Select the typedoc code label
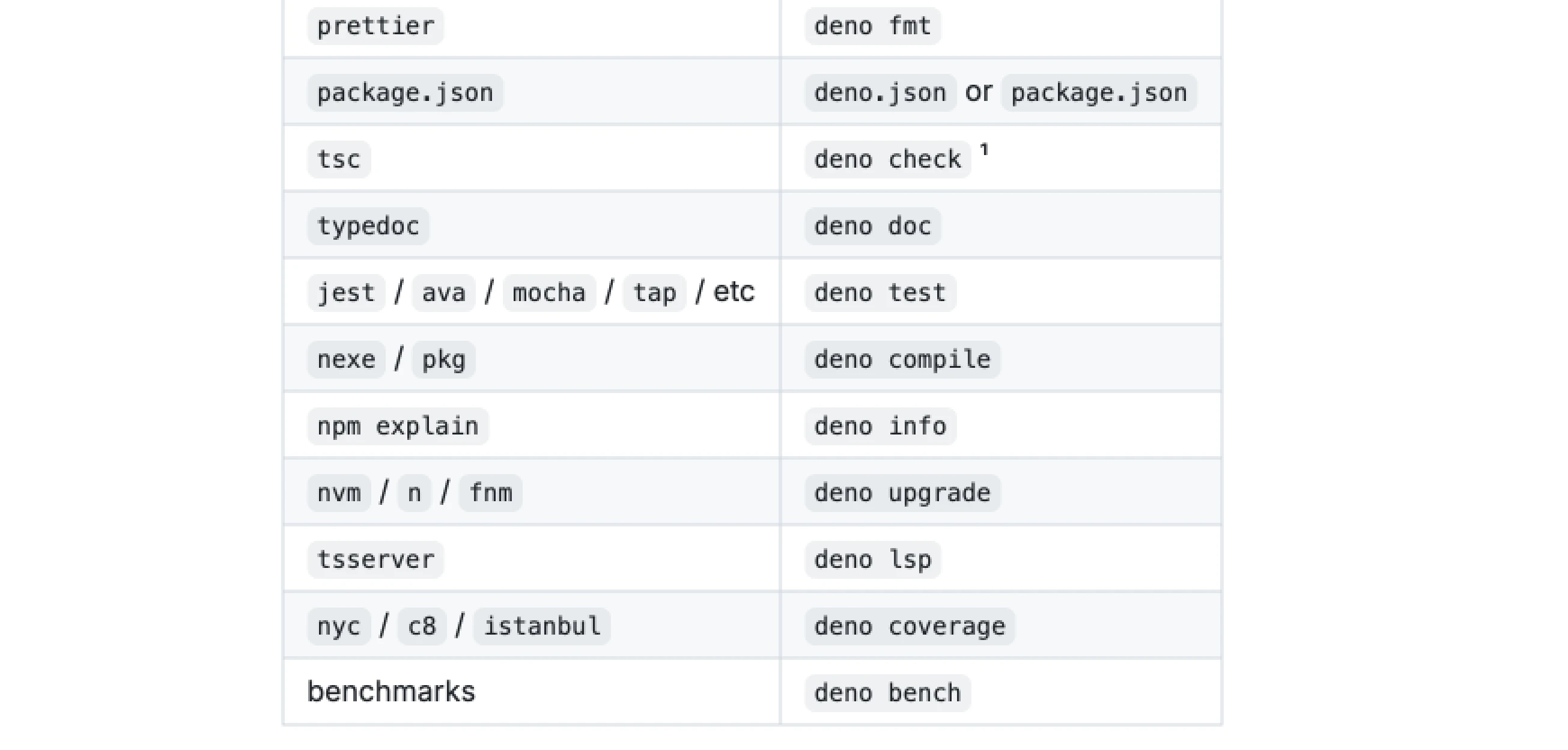 (368, 227)
